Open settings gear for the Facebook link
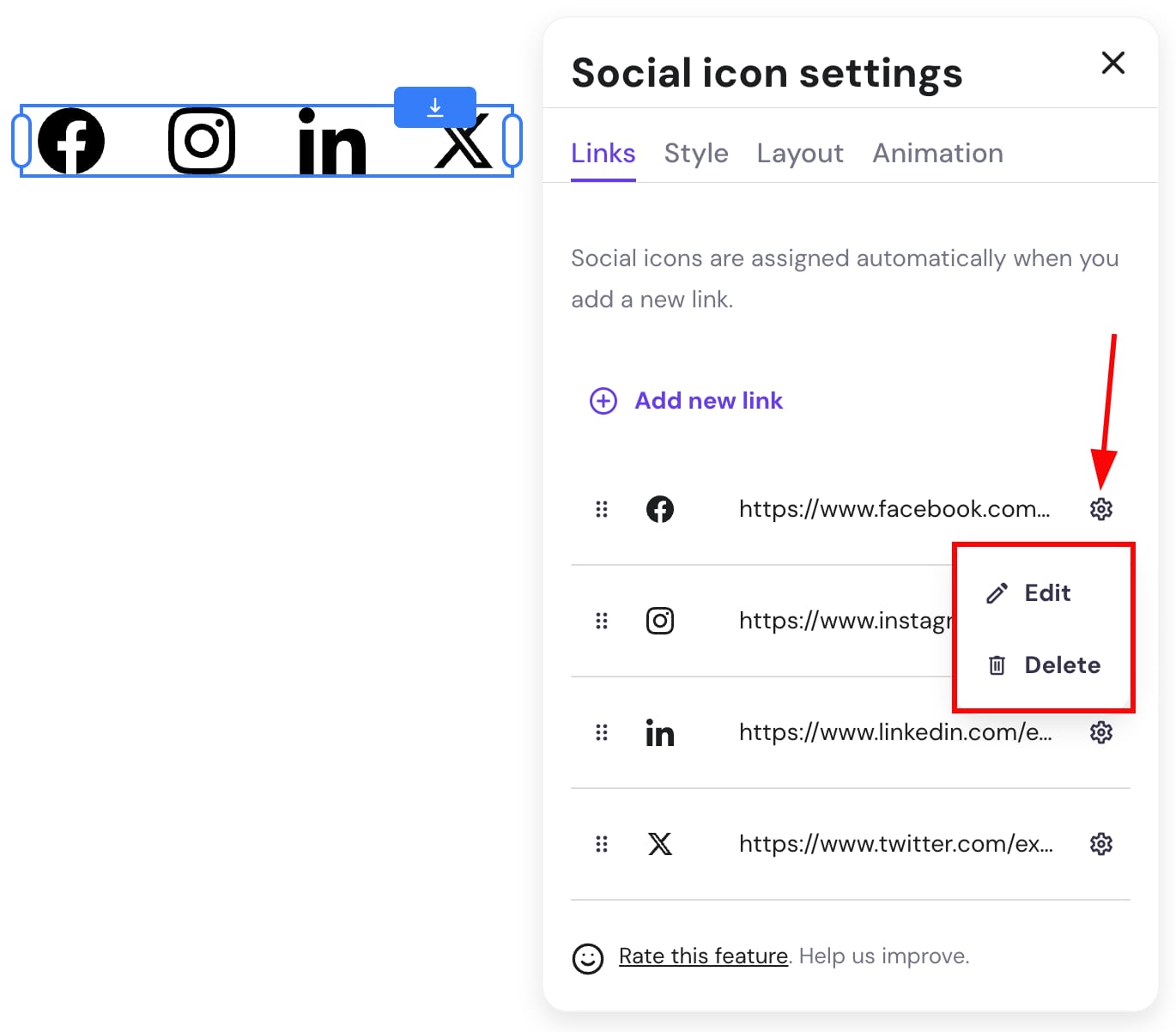1176x1032 pixels. 1101,508
